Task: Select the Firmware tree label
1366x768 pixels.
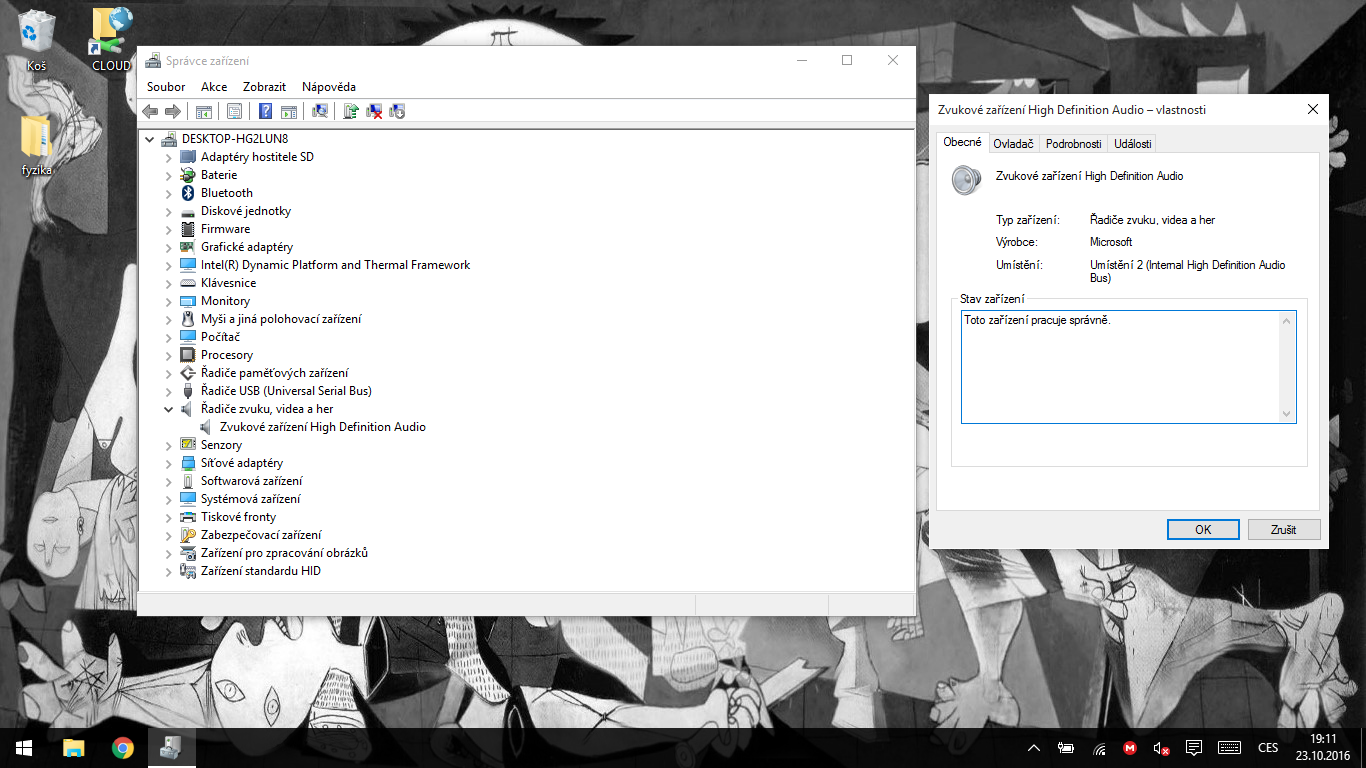Action: pos(225,229)
